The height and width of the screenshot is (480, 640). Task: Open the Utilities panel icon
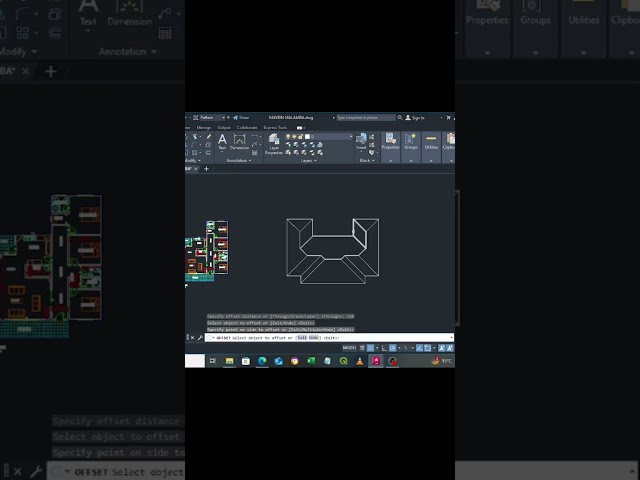[x=431, y=141]
